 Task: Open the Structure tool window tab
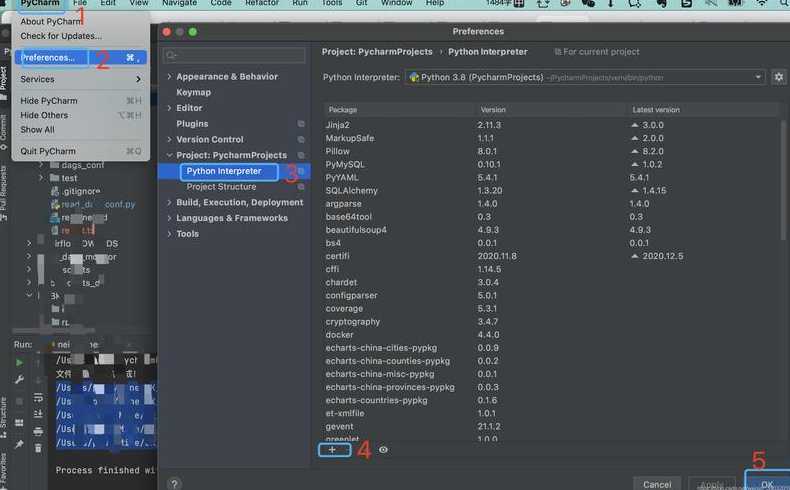[4, 417]
